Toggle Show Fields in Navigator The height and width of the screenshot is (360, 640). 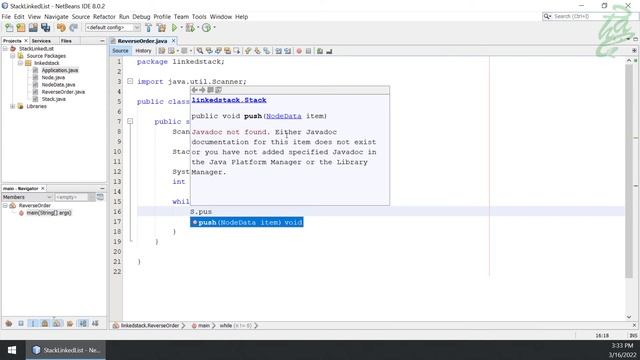point(21,323)
